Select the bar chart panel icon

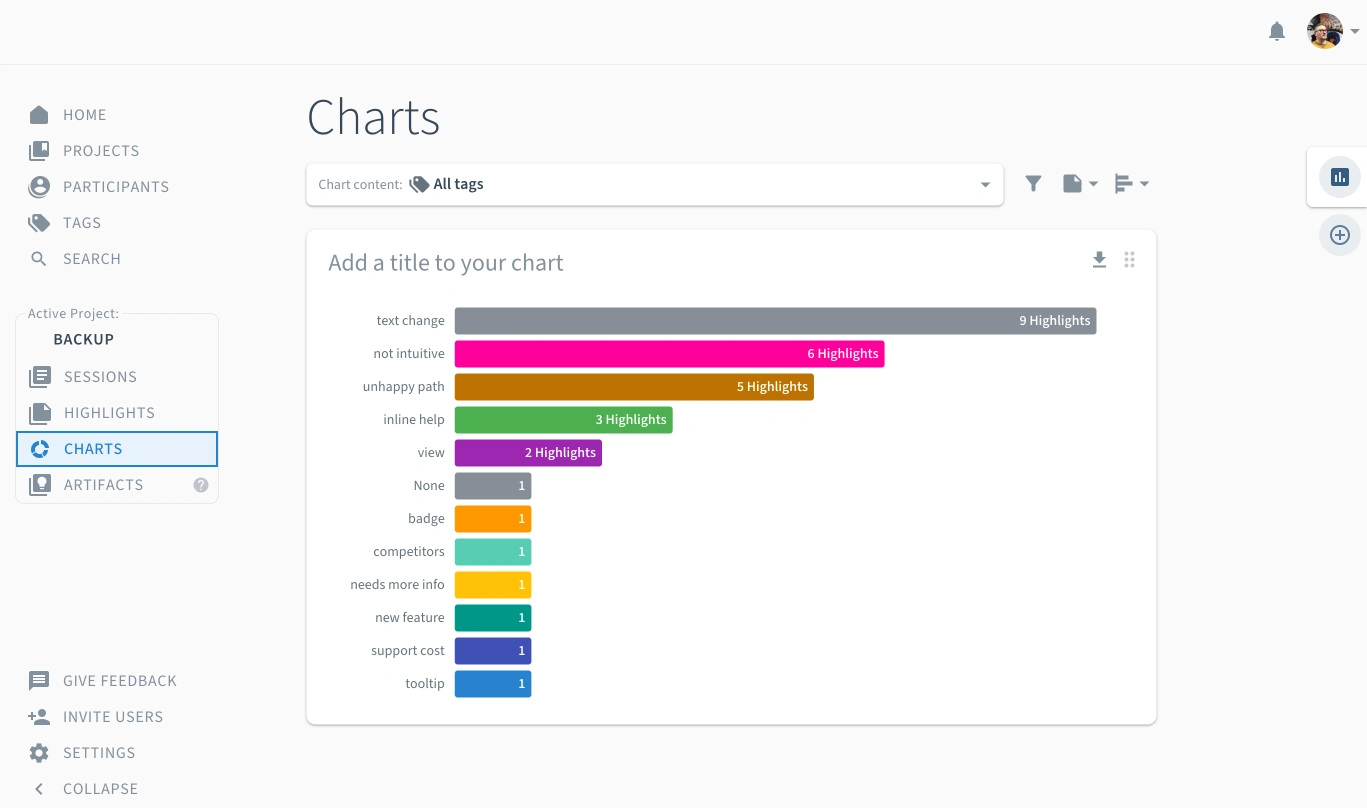(1340, 177)
